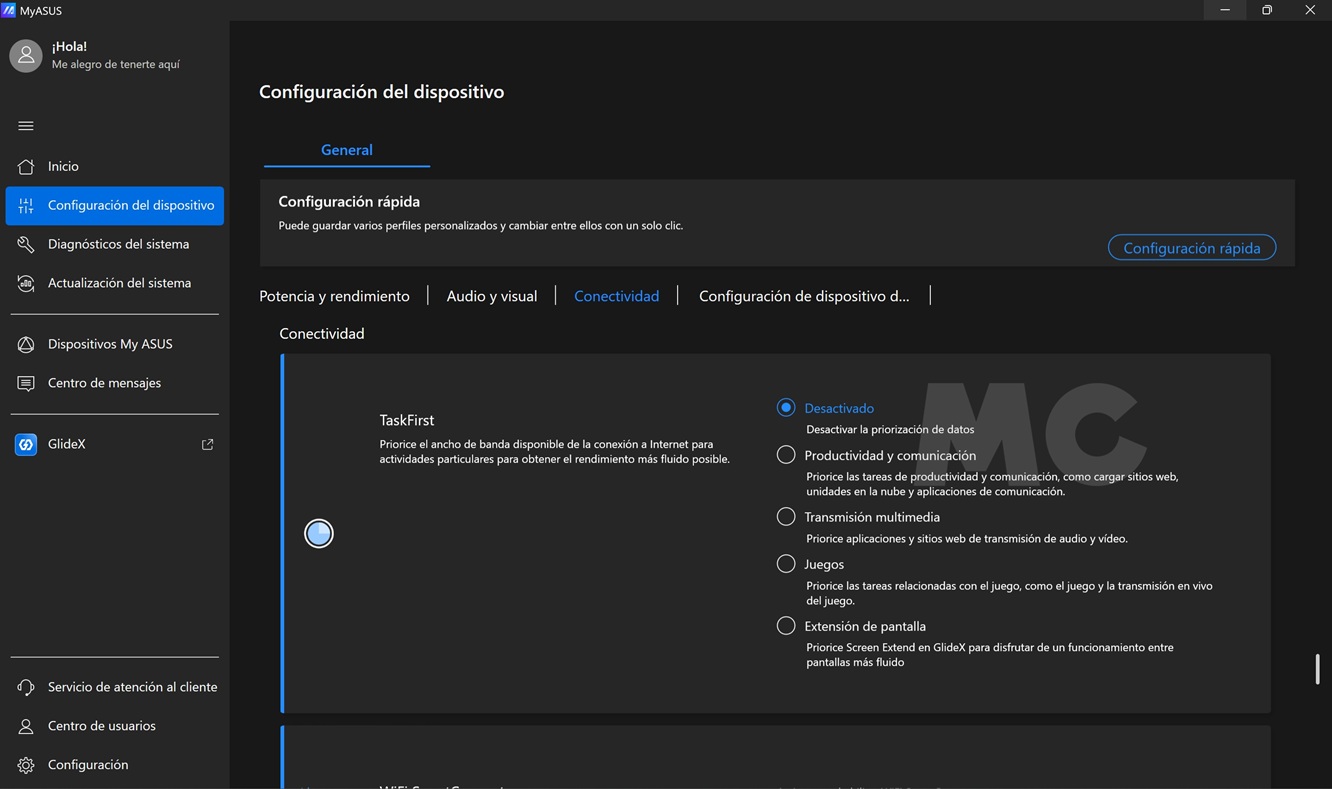This screenshot has width=1332, height=789.
Task: Click the vertical scrollbar thumb
Action: coord(1317,669)
